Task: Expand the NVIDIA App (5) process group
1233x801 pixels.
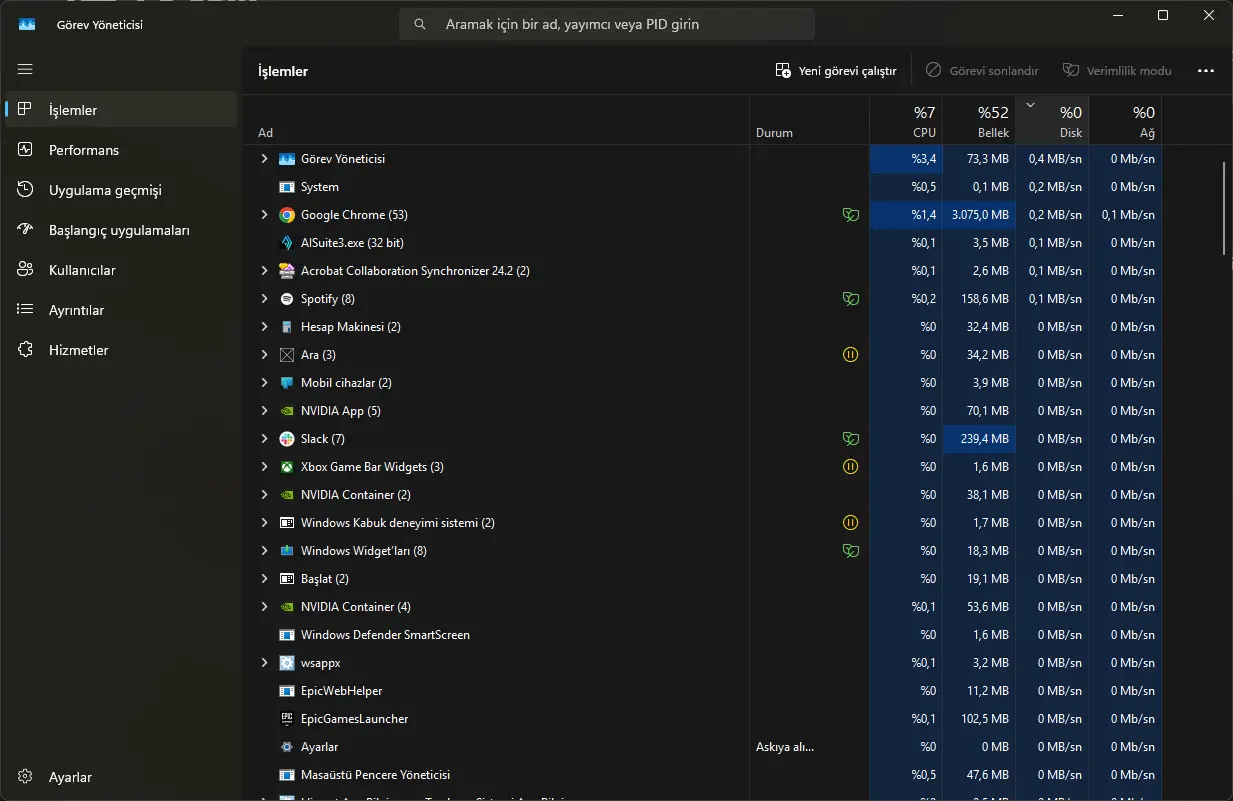Action: 264,411
